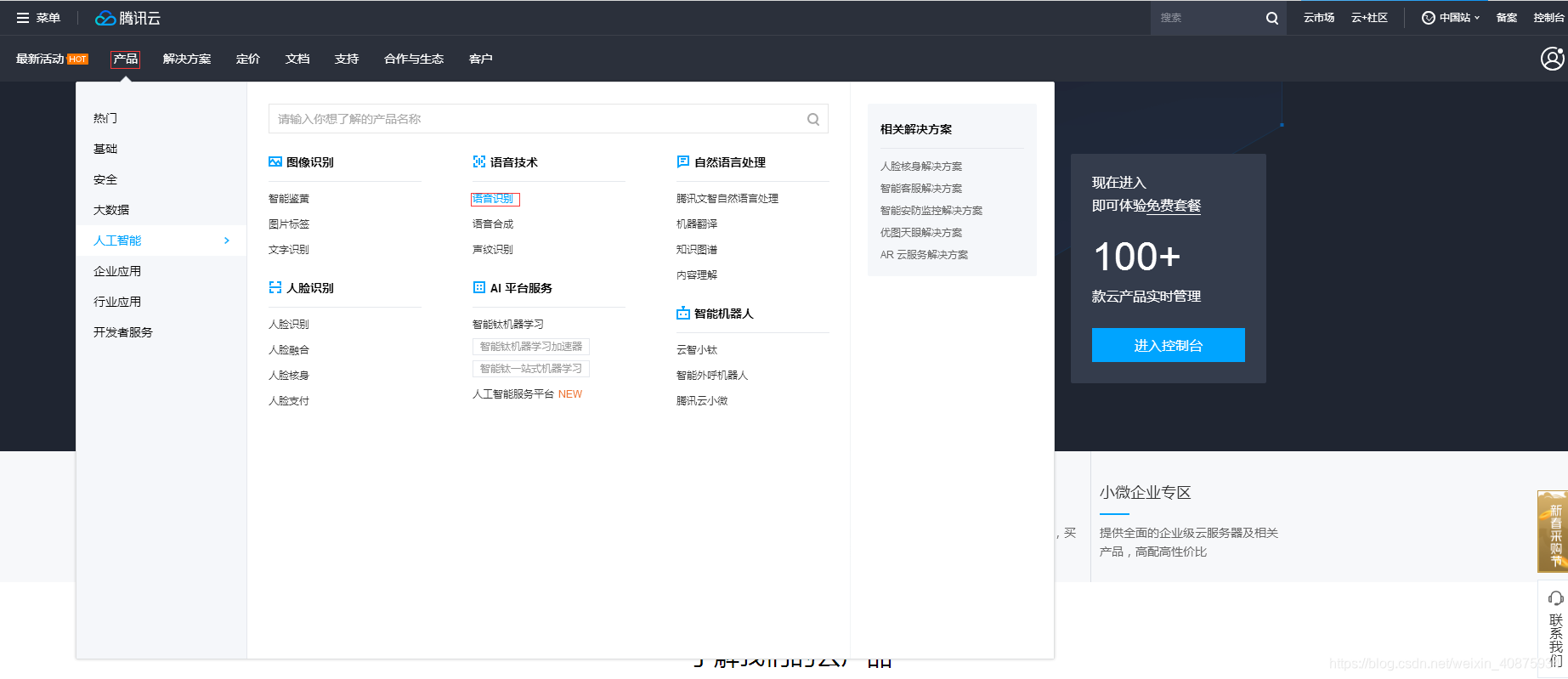Open the 语音识别 product link

pos(493,198)
